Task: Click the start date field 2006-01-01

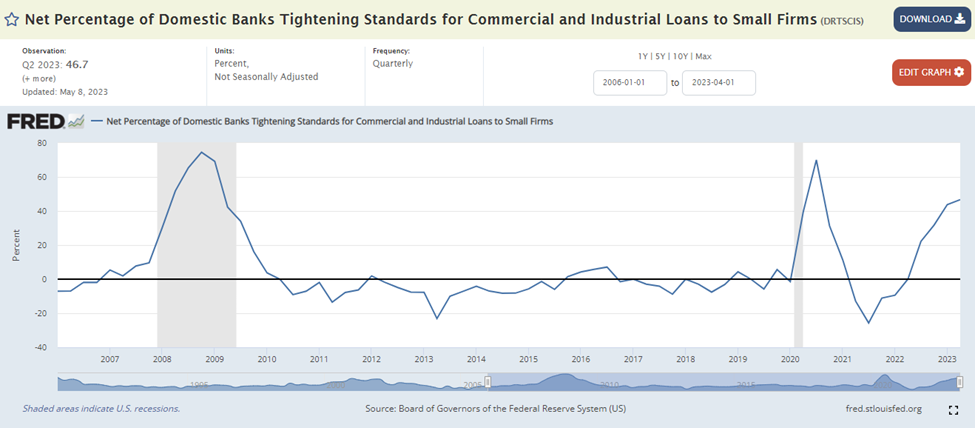Action: click(x=629, y=83)
